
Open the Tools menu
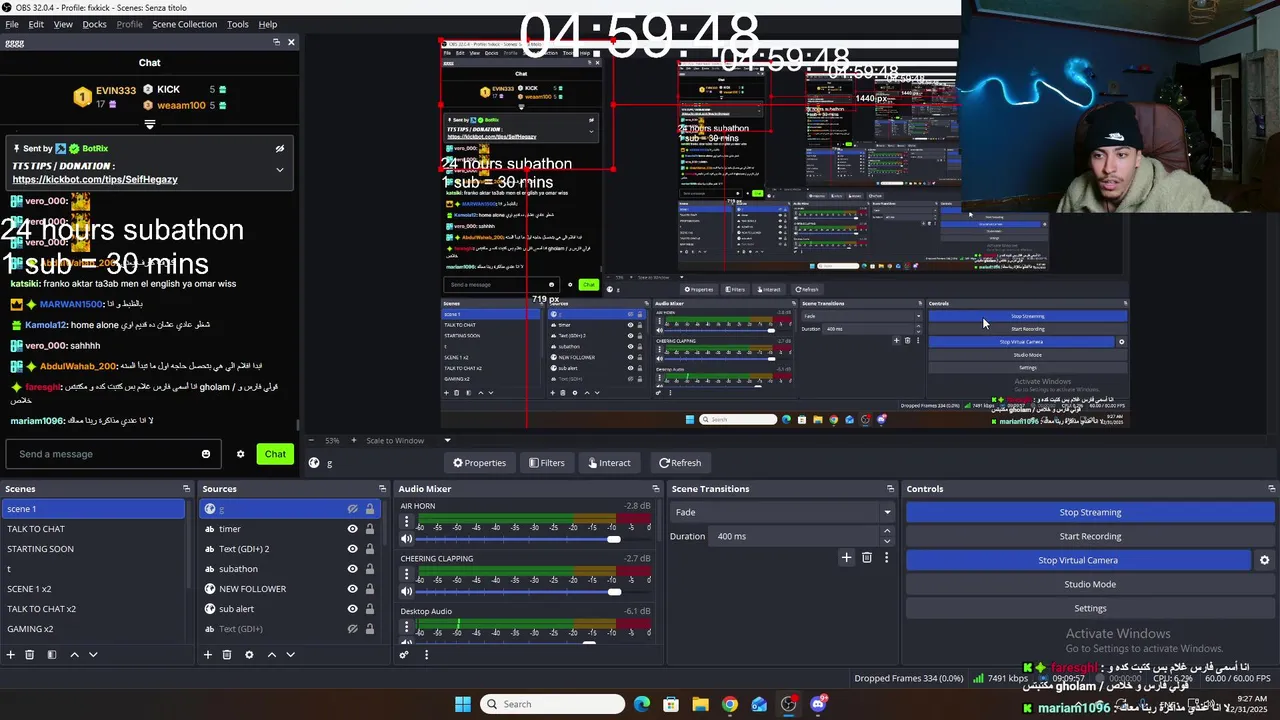coord(238,24)
